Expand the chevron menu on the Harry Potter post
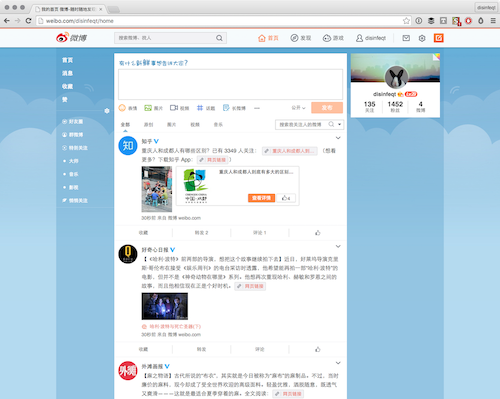500x399 pixels. (338, 246)
